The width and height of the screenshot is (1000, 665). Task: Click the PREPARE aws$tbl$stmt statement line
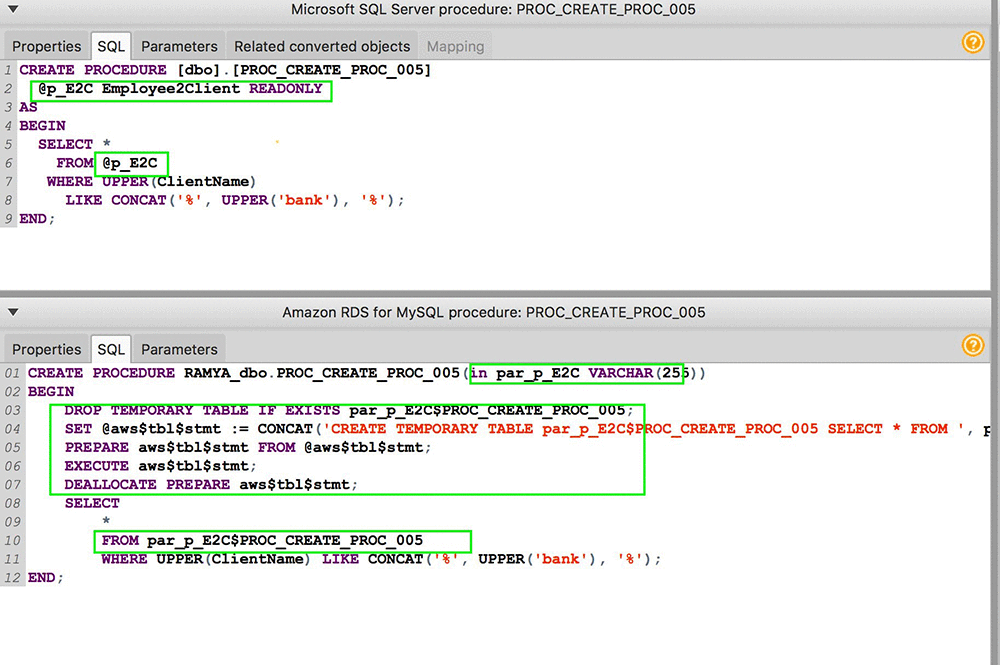(x=247, y=447)
